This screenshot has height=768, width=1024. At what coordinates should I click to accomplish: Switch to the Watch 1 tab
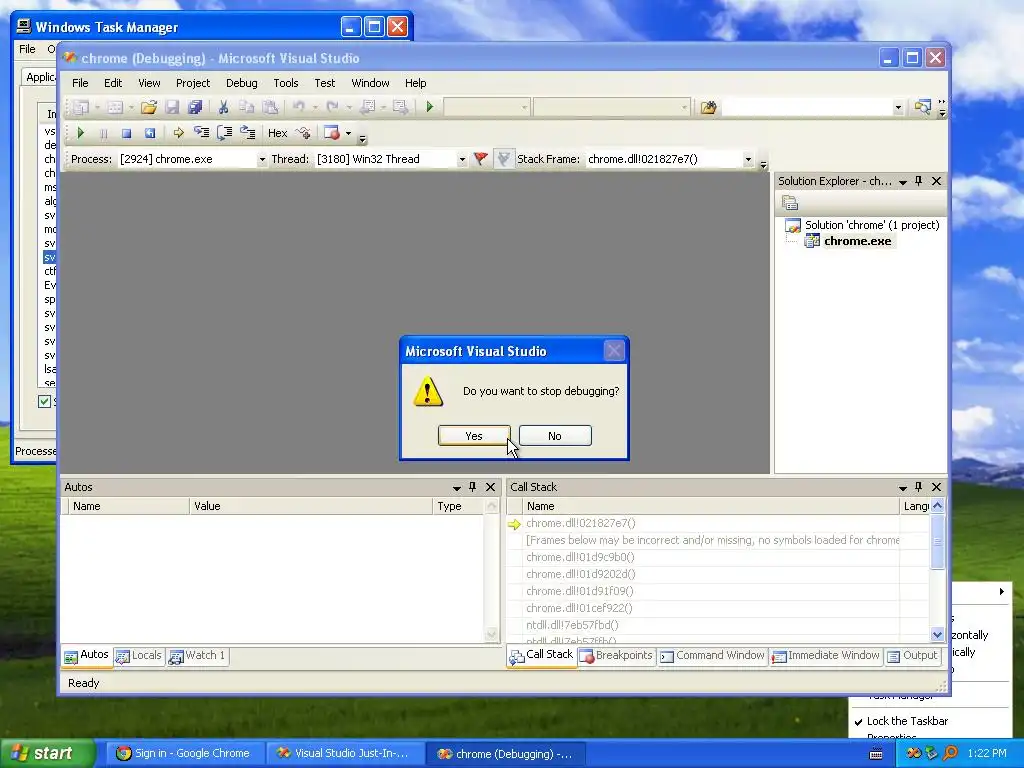(197, 656)
